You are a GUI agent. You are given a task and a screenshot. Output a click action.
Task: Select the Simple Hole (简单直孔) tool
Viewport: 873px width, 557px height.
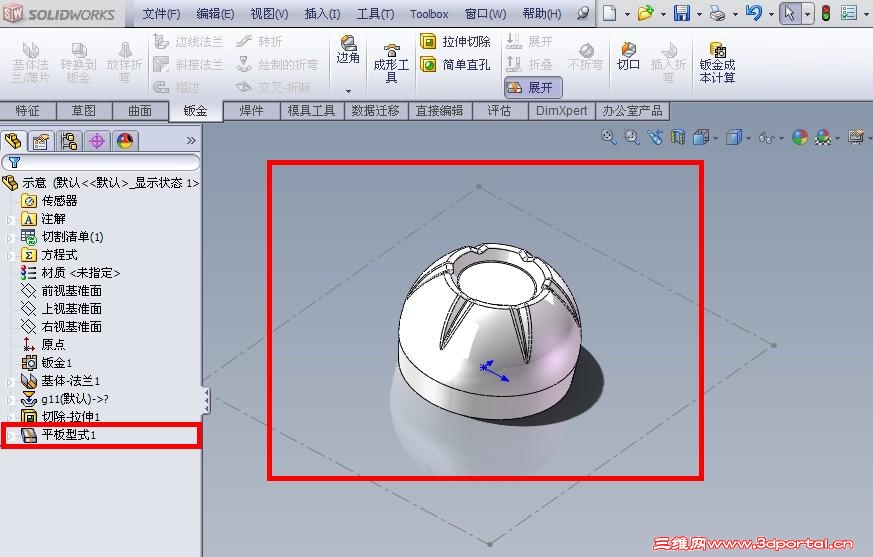[455, 65]
